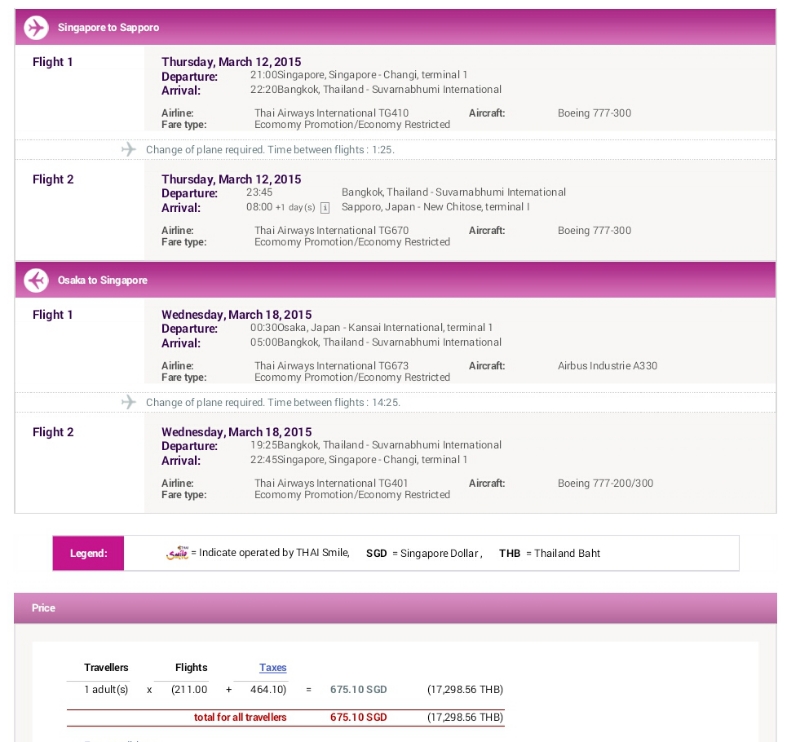Click the 1 adult(s) traveller entry
This screenshot has height=742, width=800.
tap(106, 689)
